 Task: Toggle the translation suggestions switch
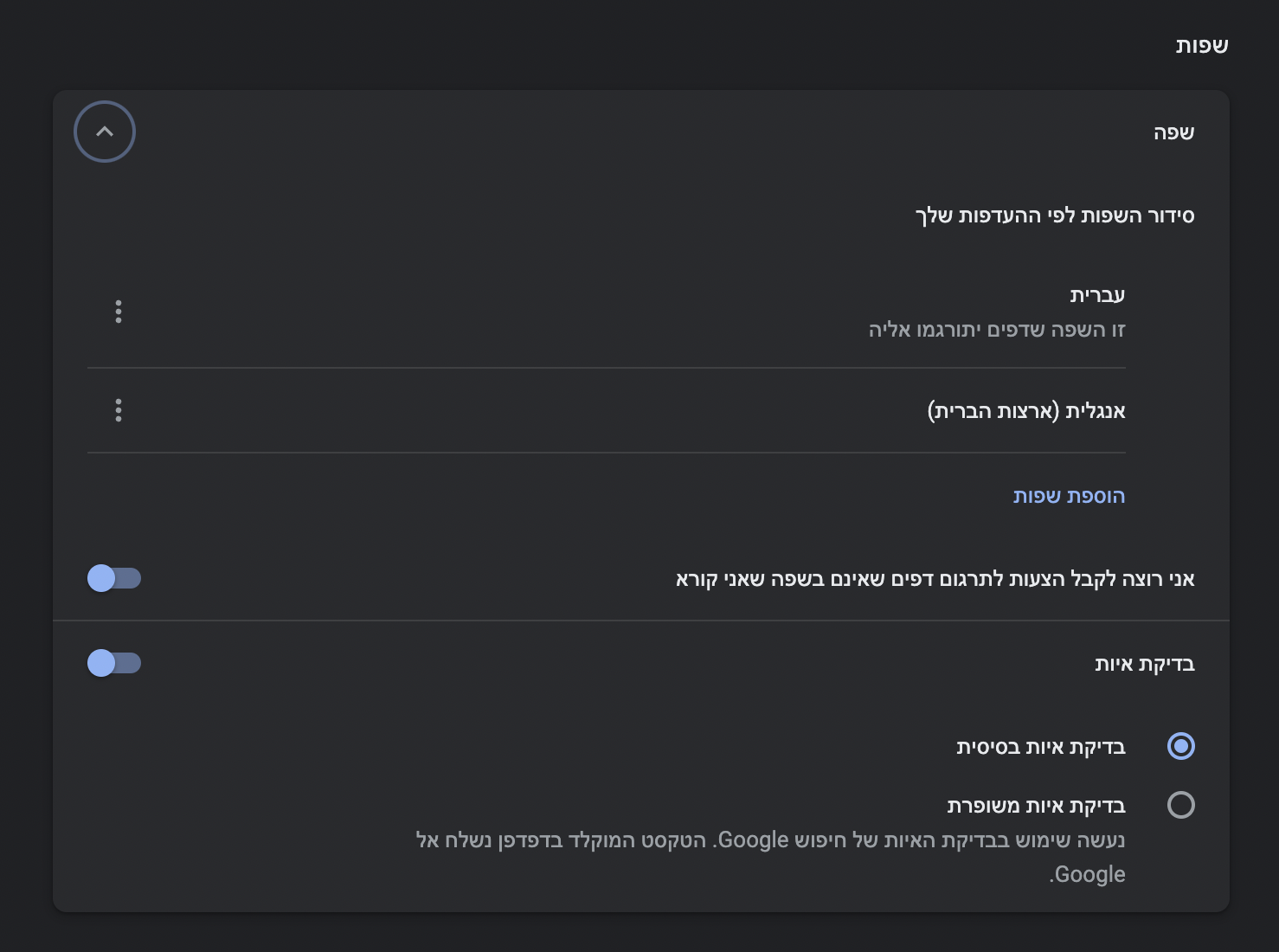[113, 578]
